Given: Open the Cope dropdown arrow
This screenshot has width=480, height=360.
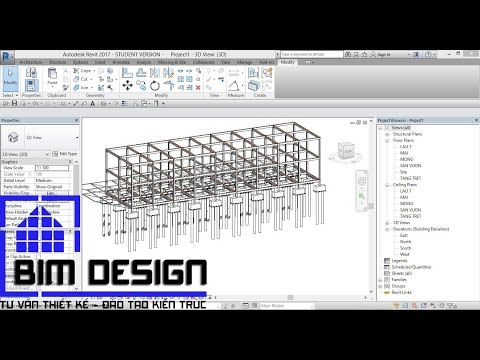Looking at the screenshot, I should pyautogui.click(x=94, y=71).
